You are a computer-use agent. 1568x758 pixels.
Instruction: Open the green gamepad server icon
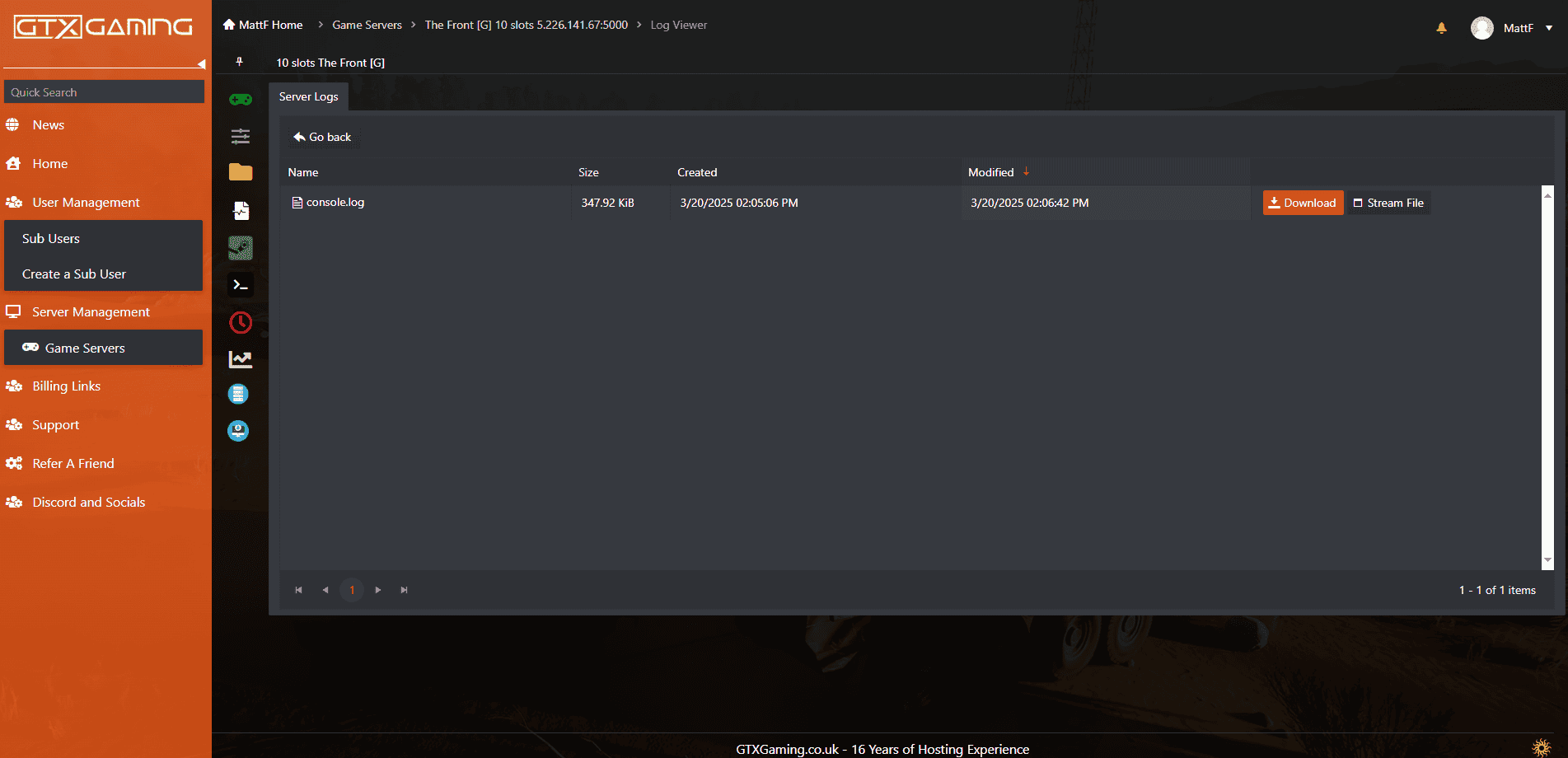(241, 100)
